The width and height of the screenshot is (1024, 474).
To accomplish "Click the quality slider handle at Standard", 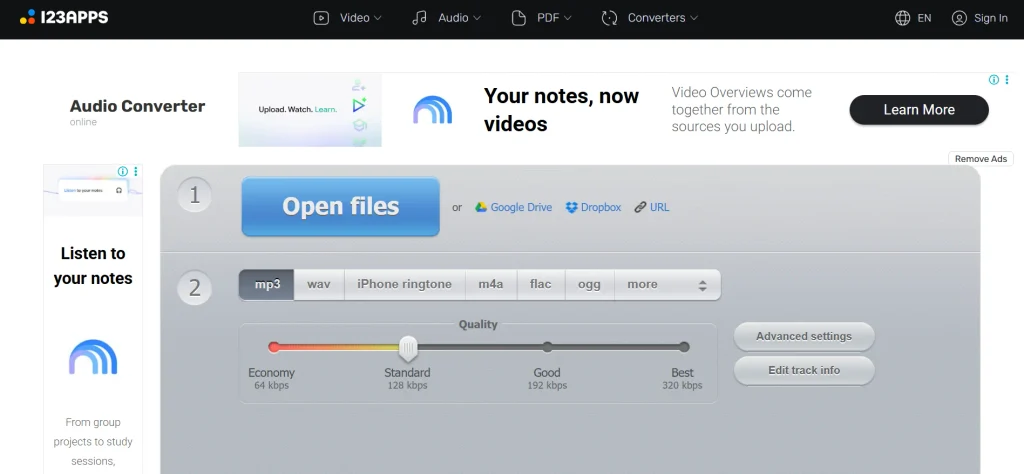I will coord(408,349).
